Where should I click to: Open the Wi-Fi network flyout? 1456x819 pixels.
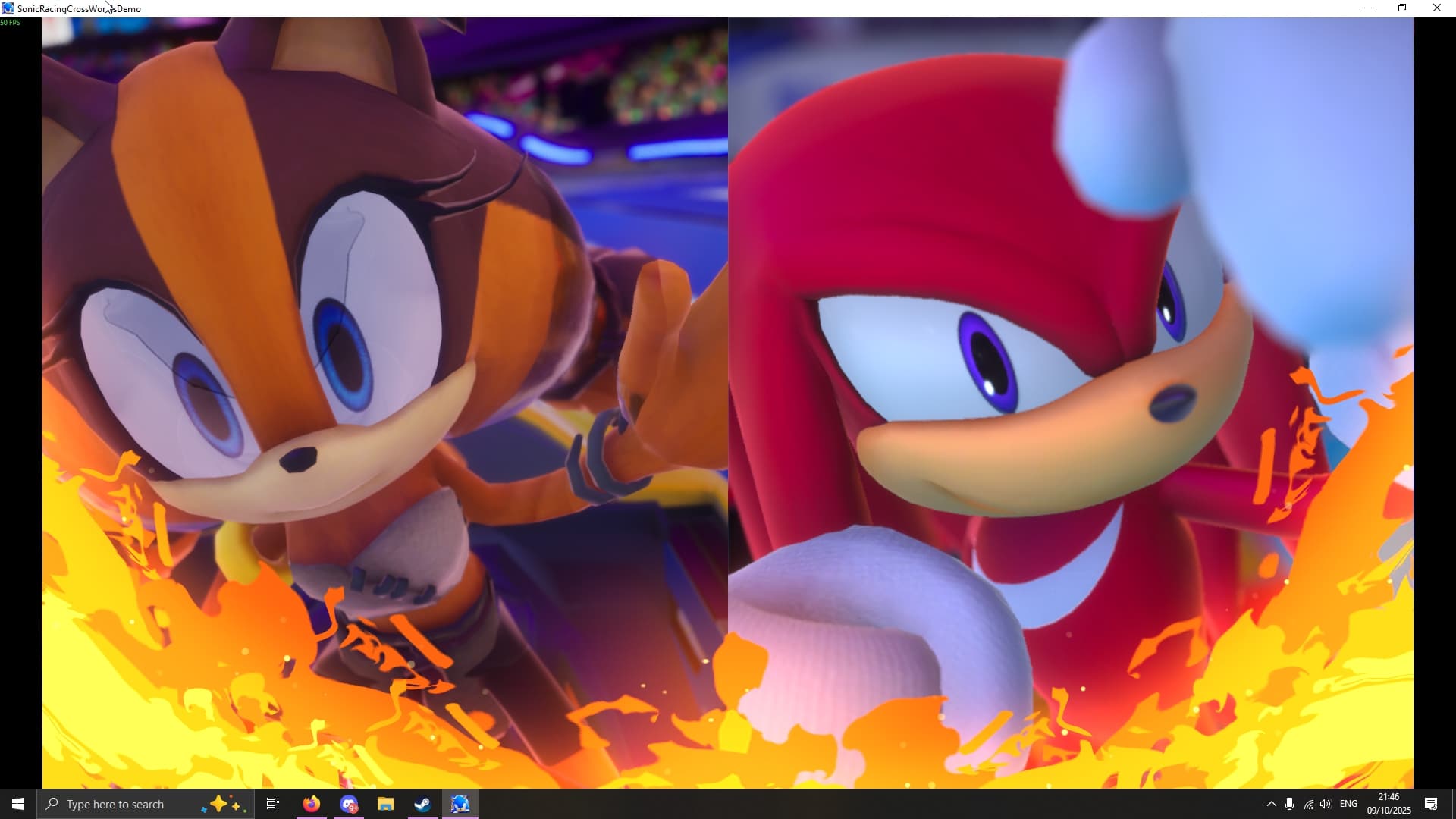[1308, 804]
